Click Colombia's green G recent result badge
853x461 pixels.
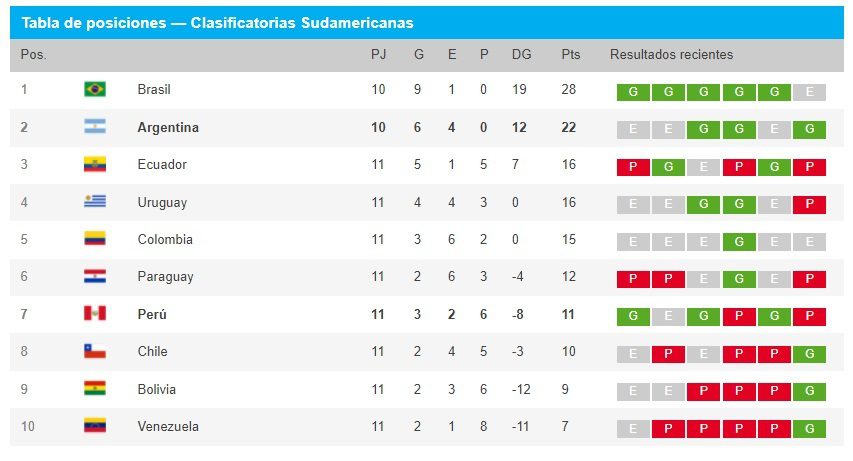click(x=739, y=242)
